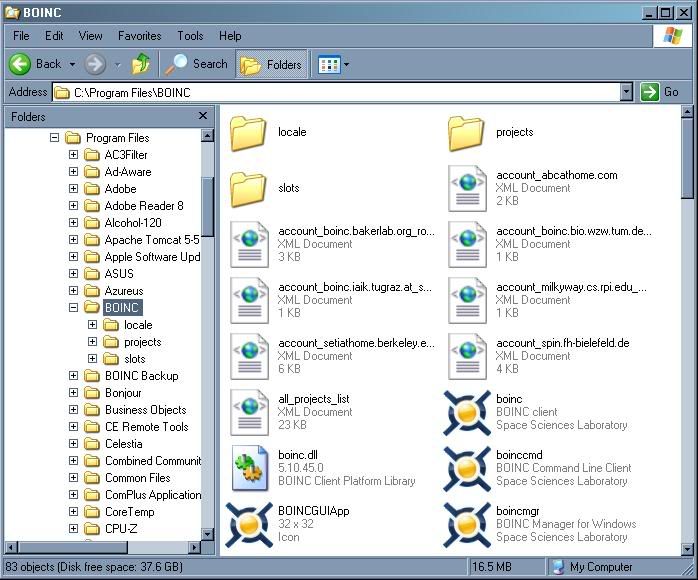Screen dimensions: 698x580
Task: Select account_setiathome.berkeley XML file icon
Action: click(x=249, y=357)
